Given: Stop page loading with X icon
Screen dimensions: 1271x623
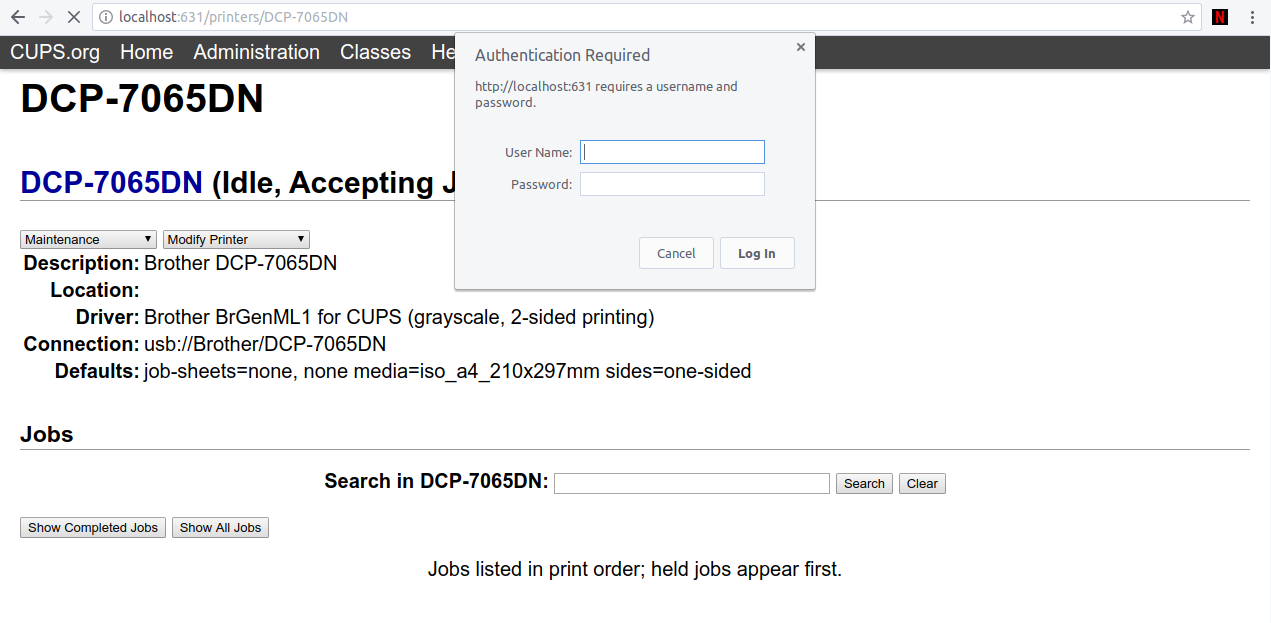Looking at the screenshot, I should point(76,17).
